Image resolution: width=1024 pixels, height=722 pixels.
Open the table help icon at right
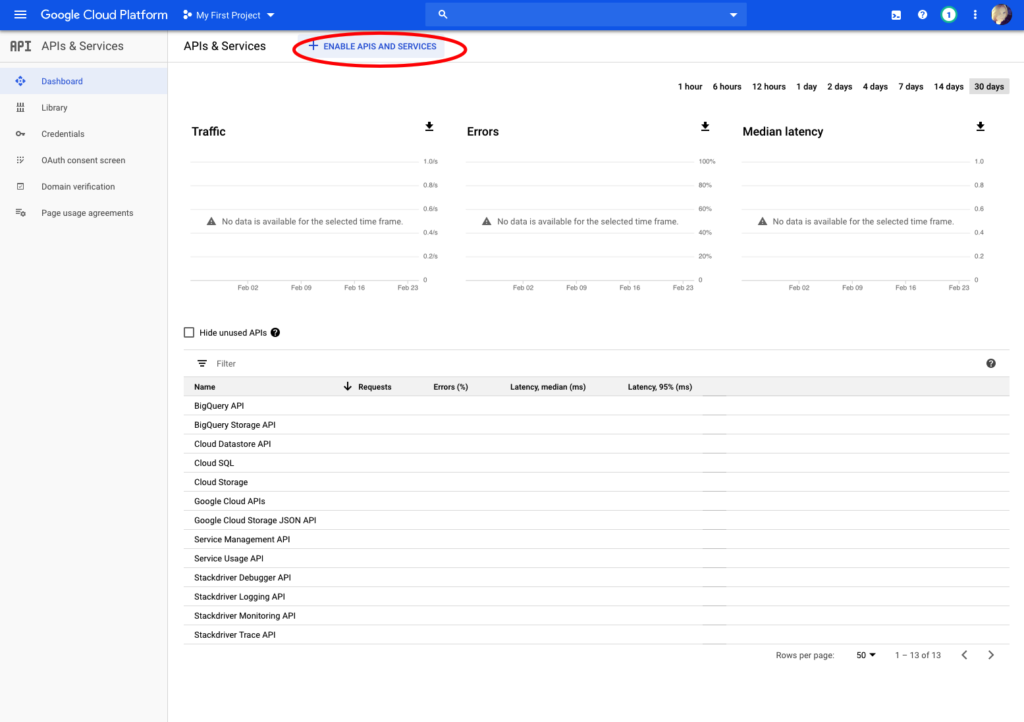[991, 364]
